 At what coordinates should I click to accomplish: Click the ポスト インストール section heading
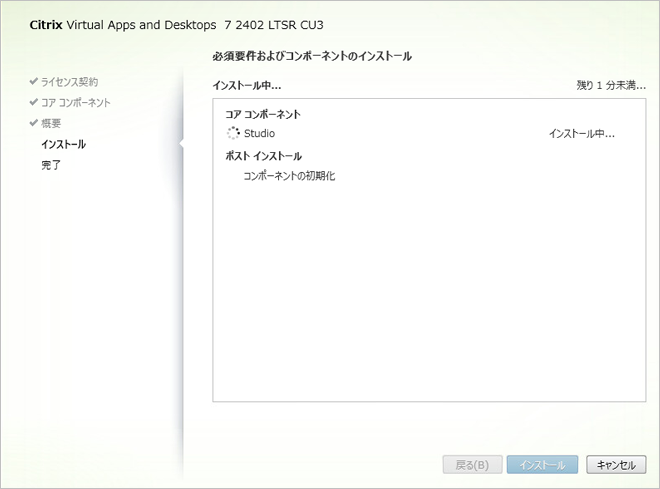(x=264, y=156)
